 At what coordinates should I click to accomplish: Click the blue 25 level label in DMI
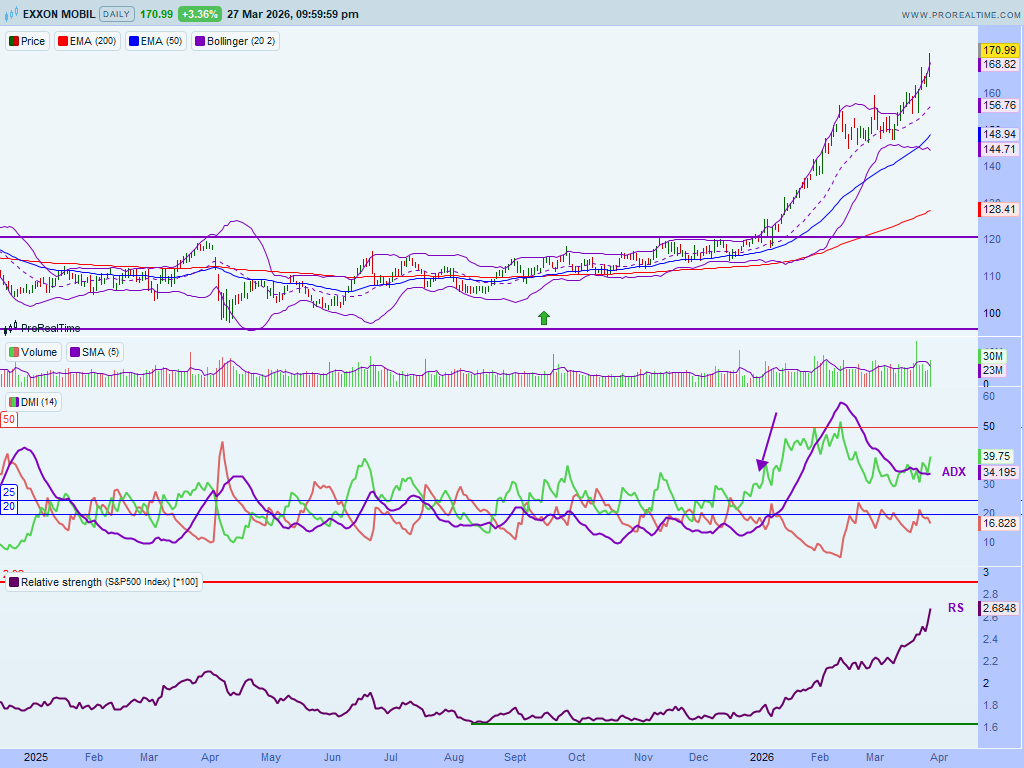pyautogui.click(x=8, y=492)
